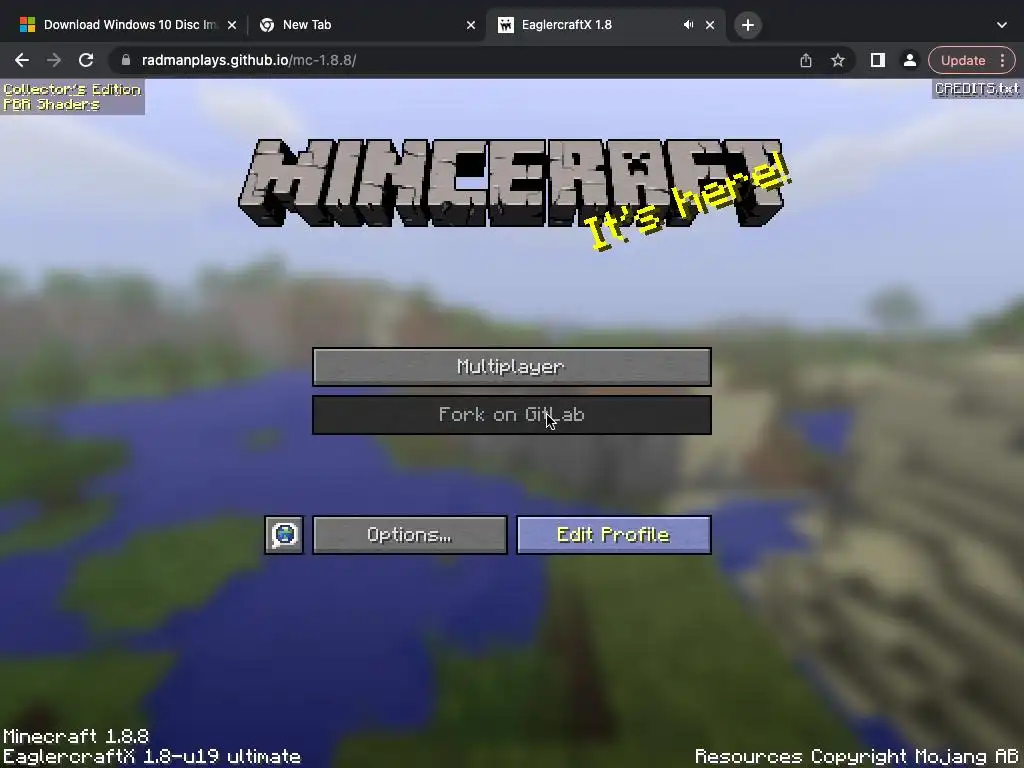1024x768 pixels.
Task: View site security lock info
Action: coord(126,60)
